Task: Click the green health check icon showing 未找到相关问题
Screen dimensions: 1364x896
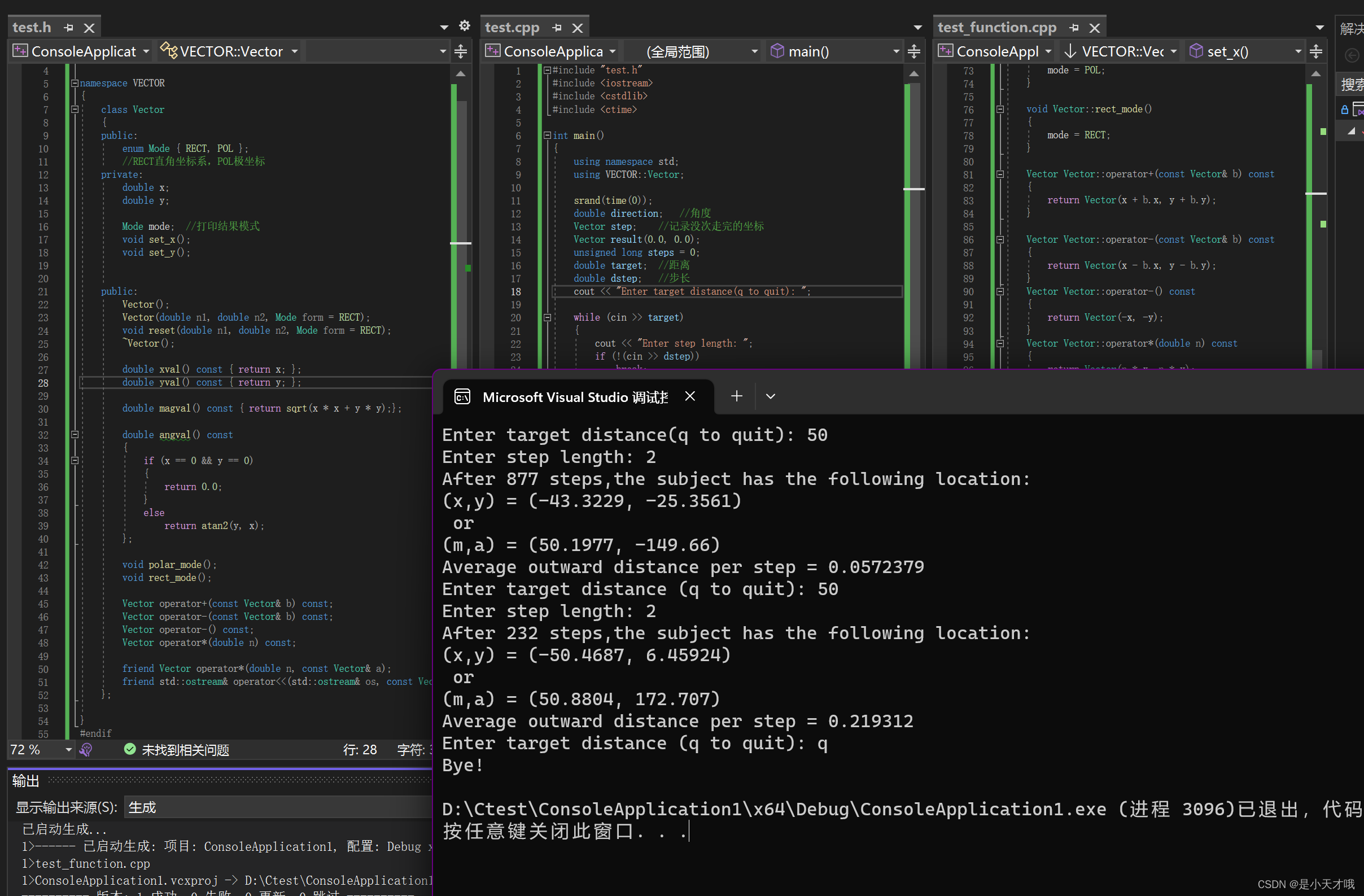Action: coord(129,749)
